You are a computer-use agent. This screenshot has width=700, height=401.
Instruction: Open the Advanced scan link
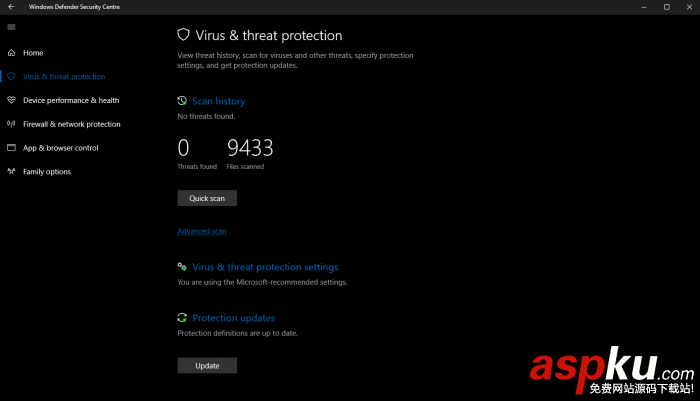point(202,231)
